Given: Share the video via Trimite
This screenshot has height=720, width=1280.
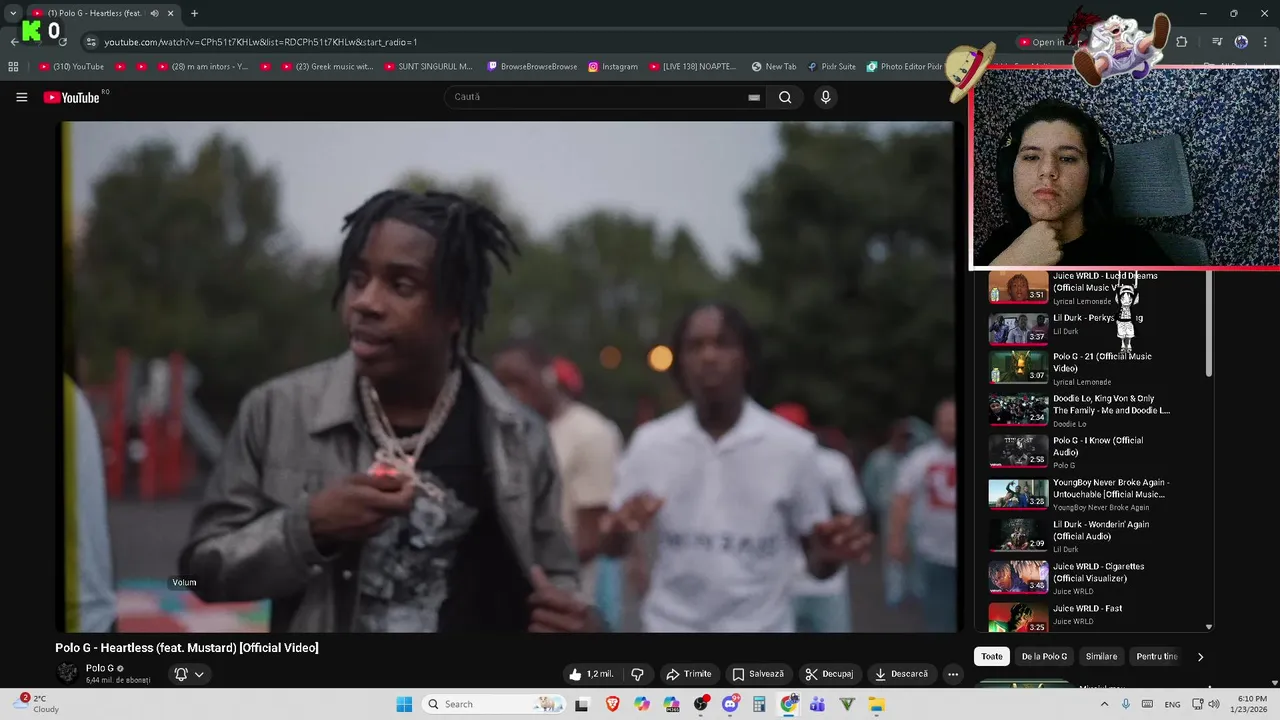Looking at the screenshot, I should point(689,674).
